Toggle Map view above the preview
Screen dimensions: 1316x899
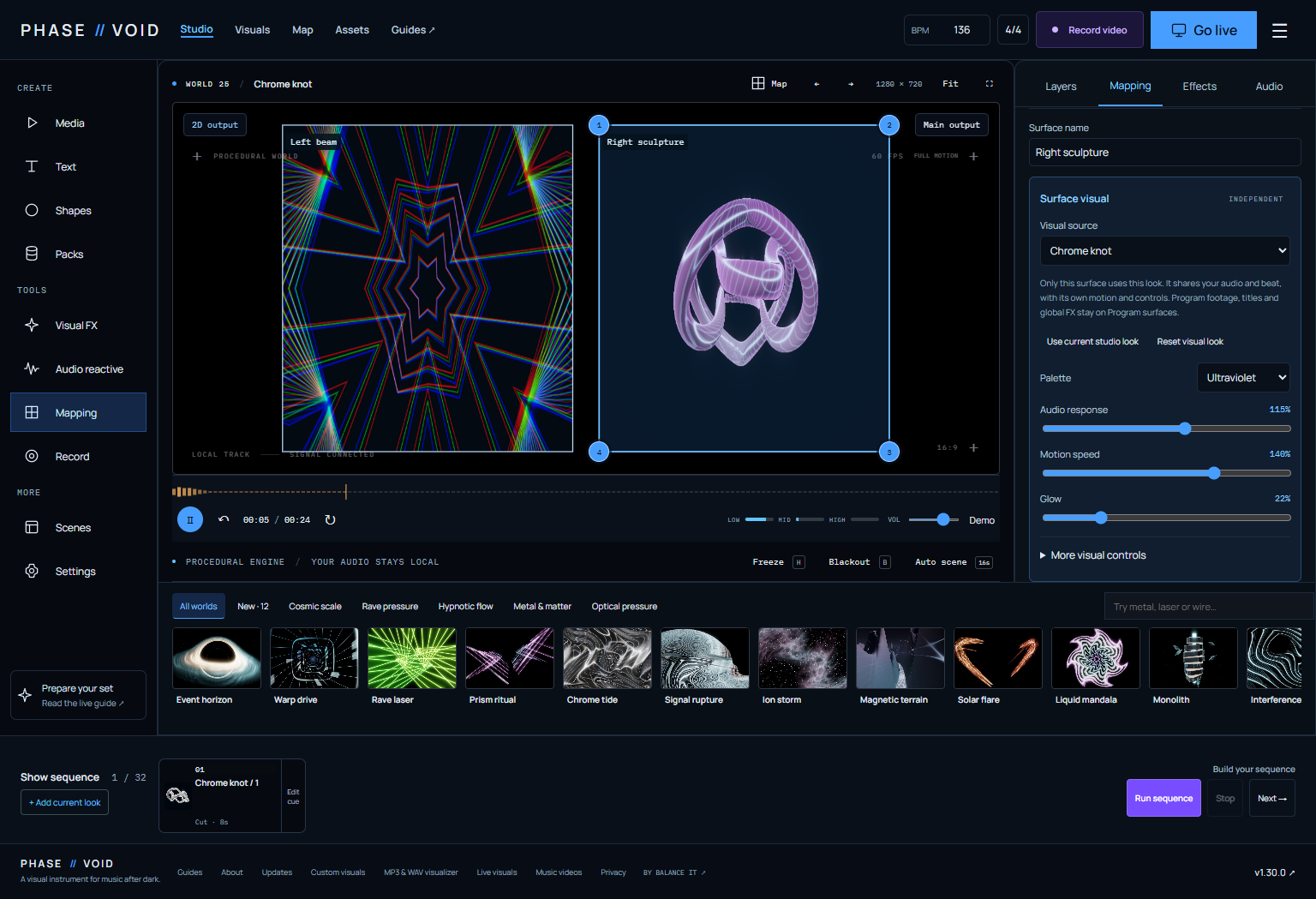coord(769,84)
